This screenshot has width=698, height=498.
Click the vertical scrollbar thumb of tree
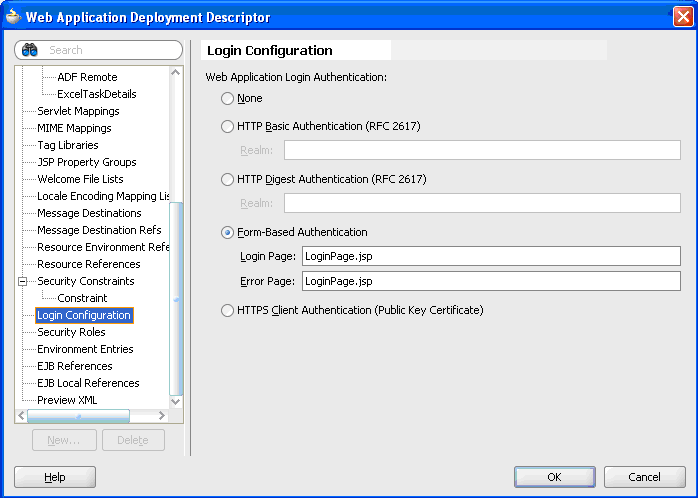[176, 299]
